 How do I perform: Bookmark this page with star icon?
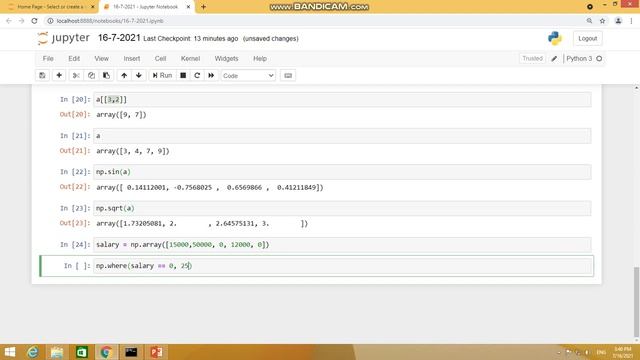[x=602, y=21]
